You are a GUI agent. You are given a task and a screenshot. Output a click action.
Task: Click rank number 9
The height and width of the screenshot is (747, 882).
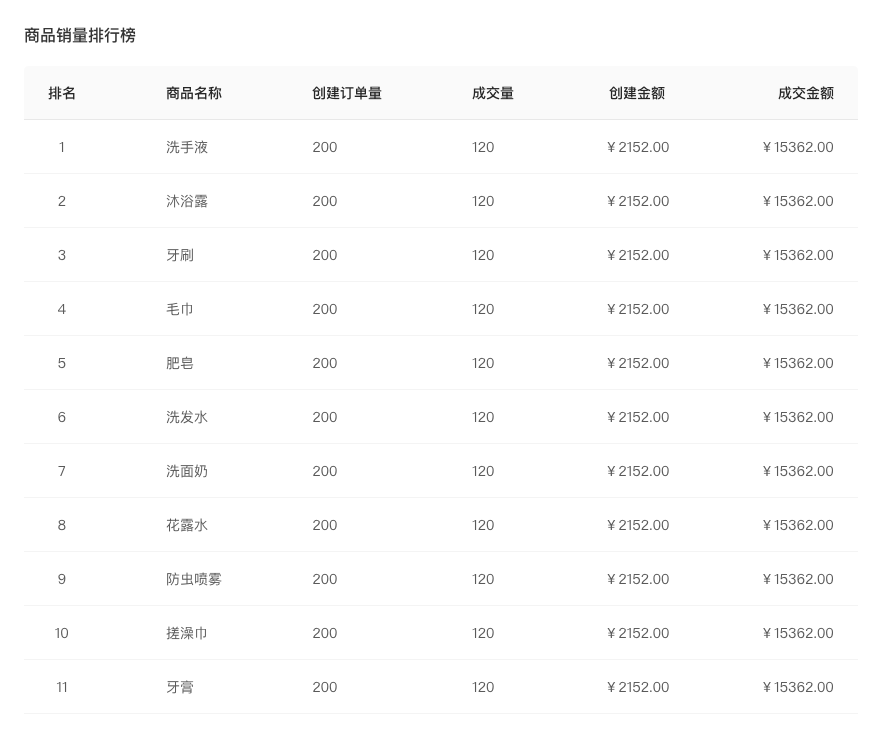(x=62, y=579)
